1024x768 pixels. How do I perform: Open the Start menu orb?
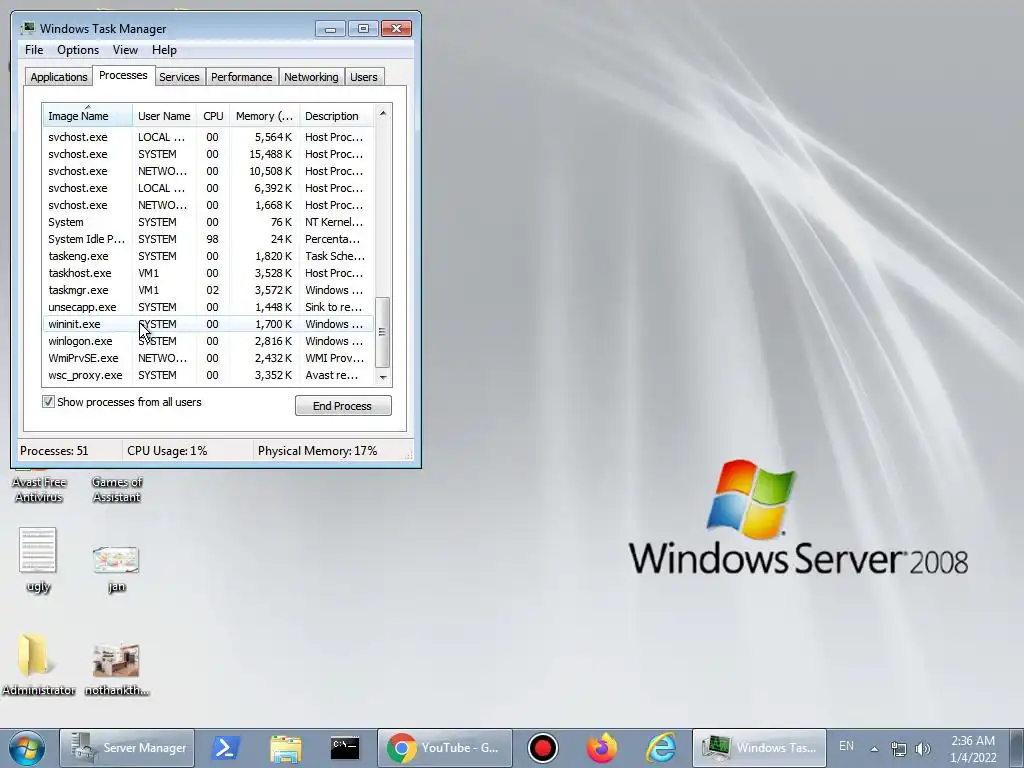27,748
